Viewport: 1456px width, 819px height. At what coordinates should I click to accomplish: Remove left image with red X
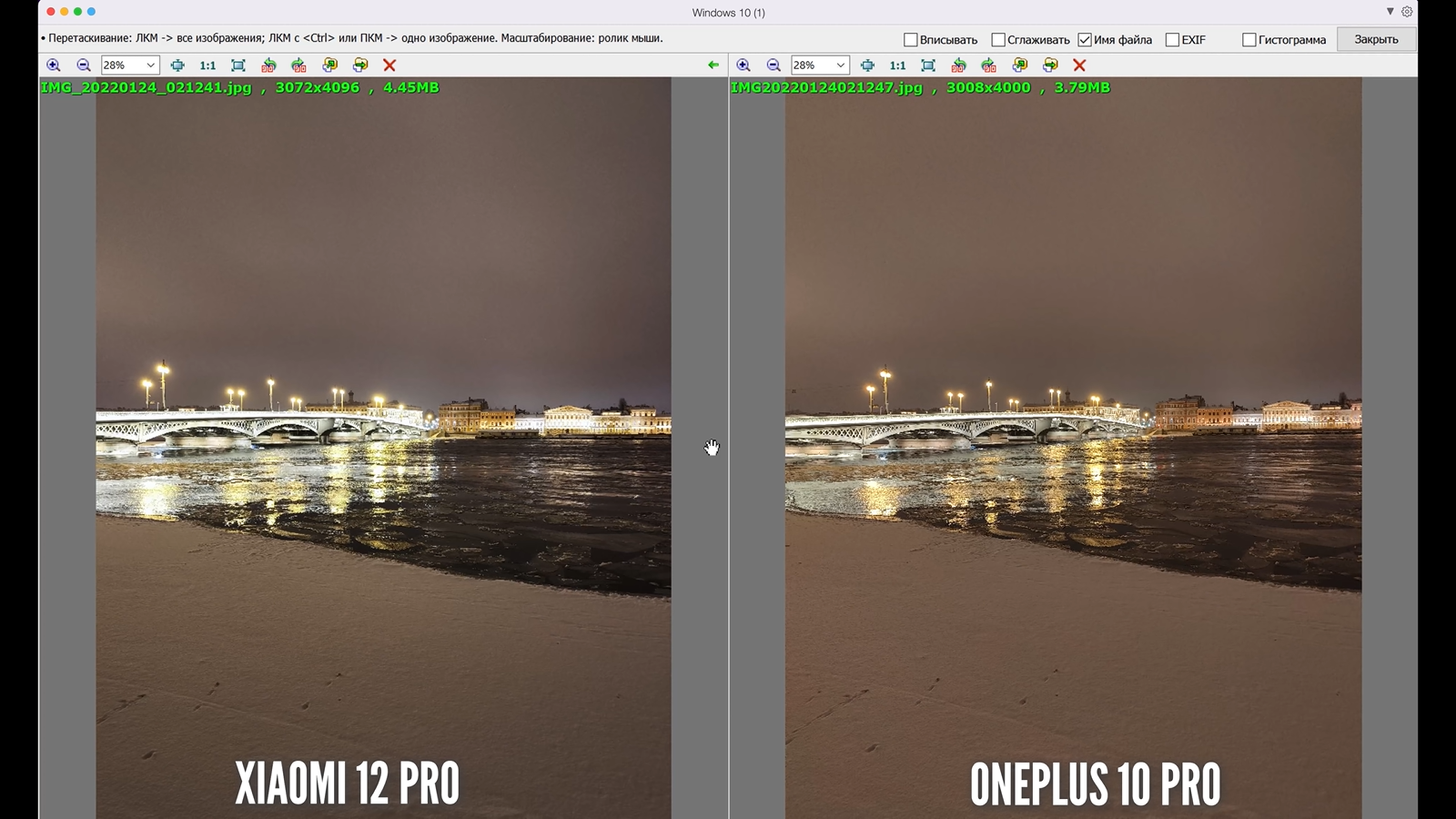click(x=389, y=66)
